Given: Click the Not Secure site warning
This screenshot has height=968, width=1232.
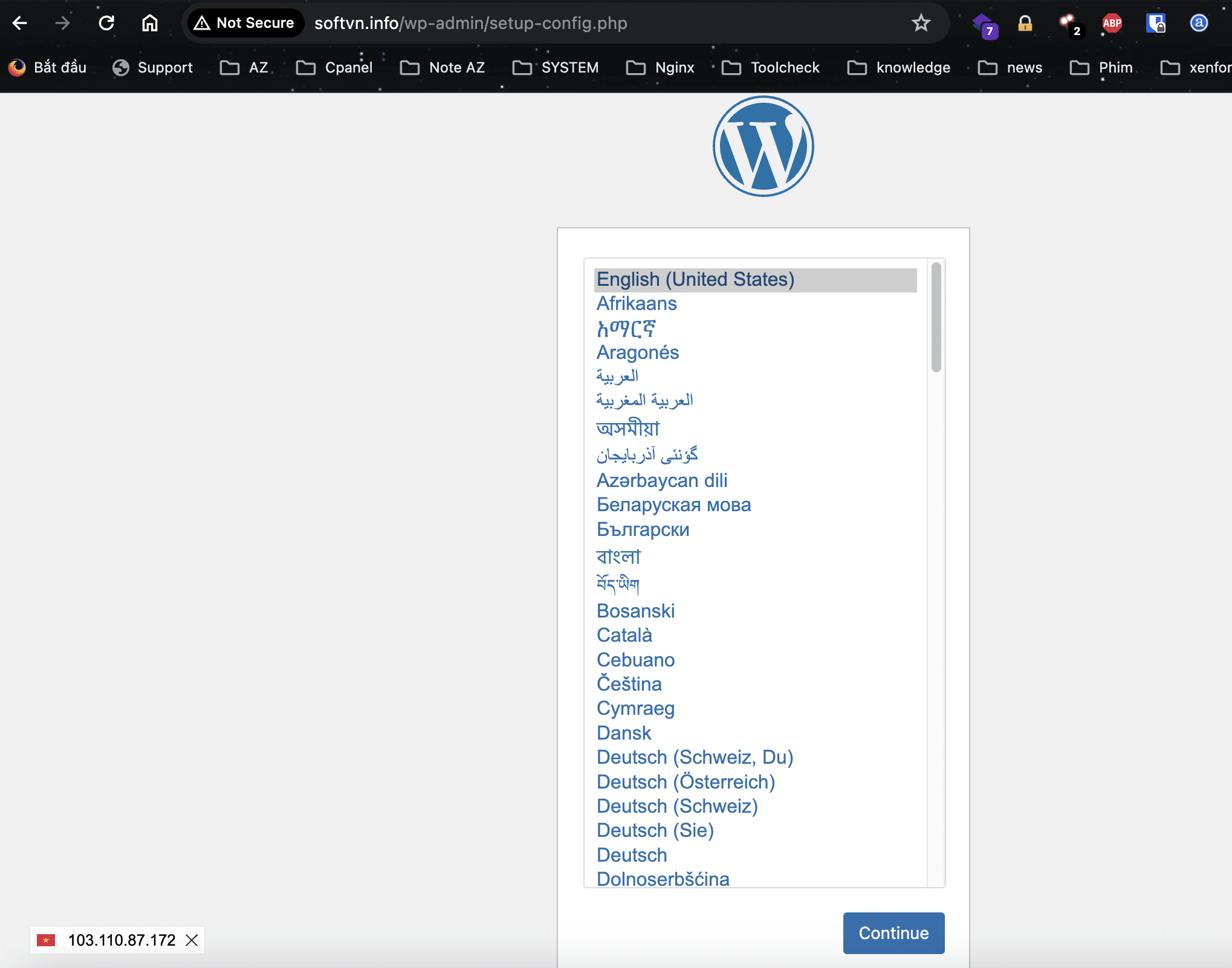Looking at the screenshot, I should coord(244,23).
